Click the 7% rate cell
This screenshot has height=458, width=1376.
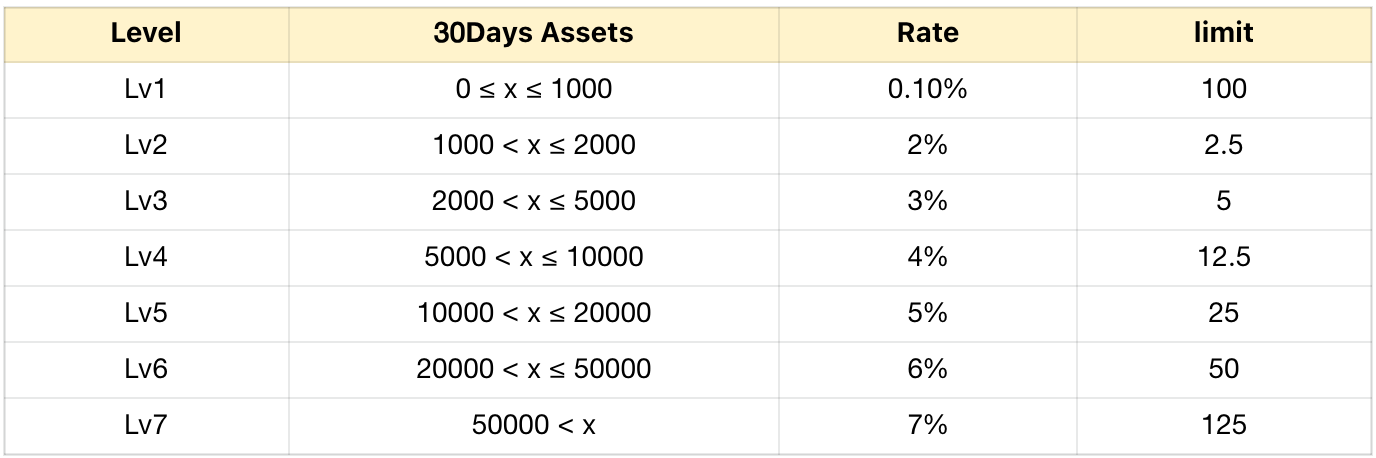[x=927, y=426]
